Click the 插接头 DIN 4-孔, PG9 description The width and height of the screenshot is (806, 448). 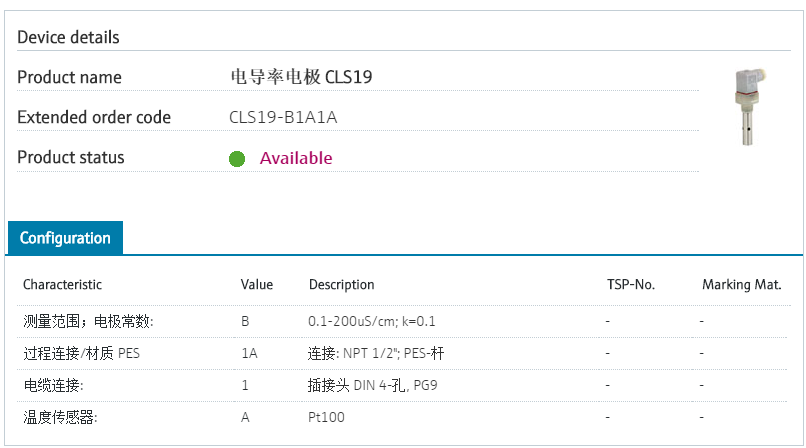[373, 385]
